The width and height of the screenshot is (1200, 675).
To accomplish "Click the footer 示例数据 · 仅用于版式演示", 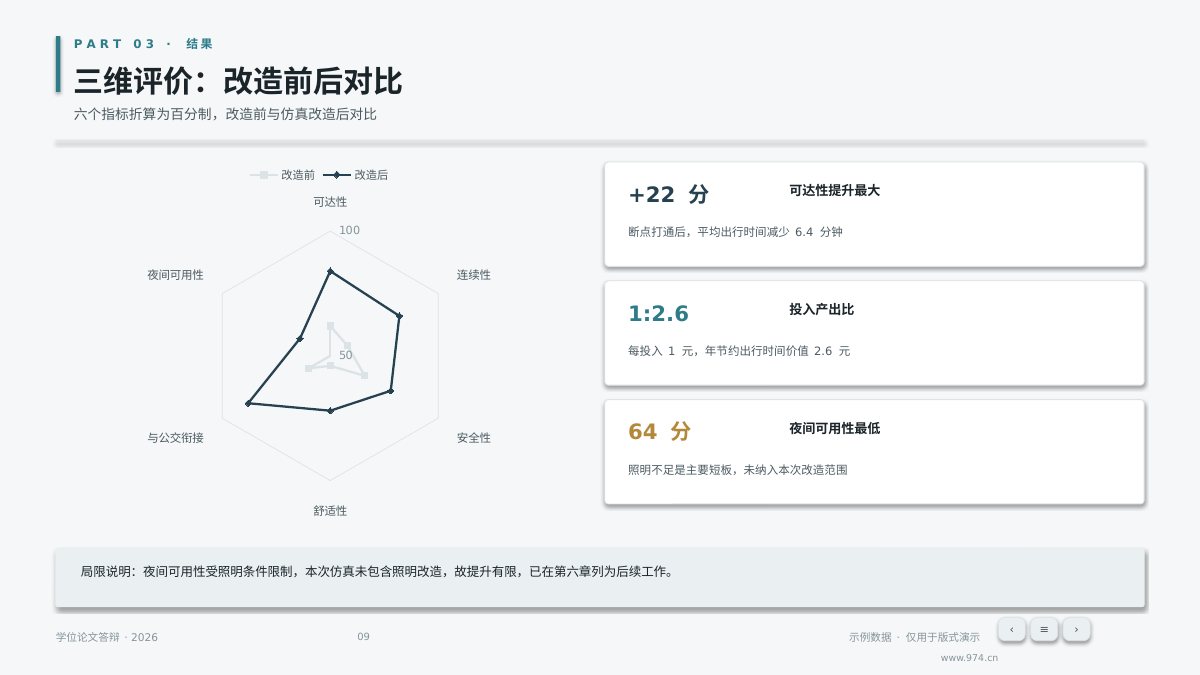I will coord(914,637).
